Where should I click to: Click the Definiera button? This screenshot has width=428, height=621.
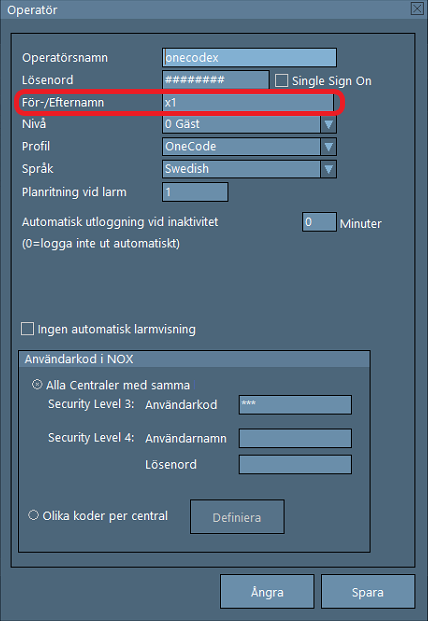(x=237, y=517)
